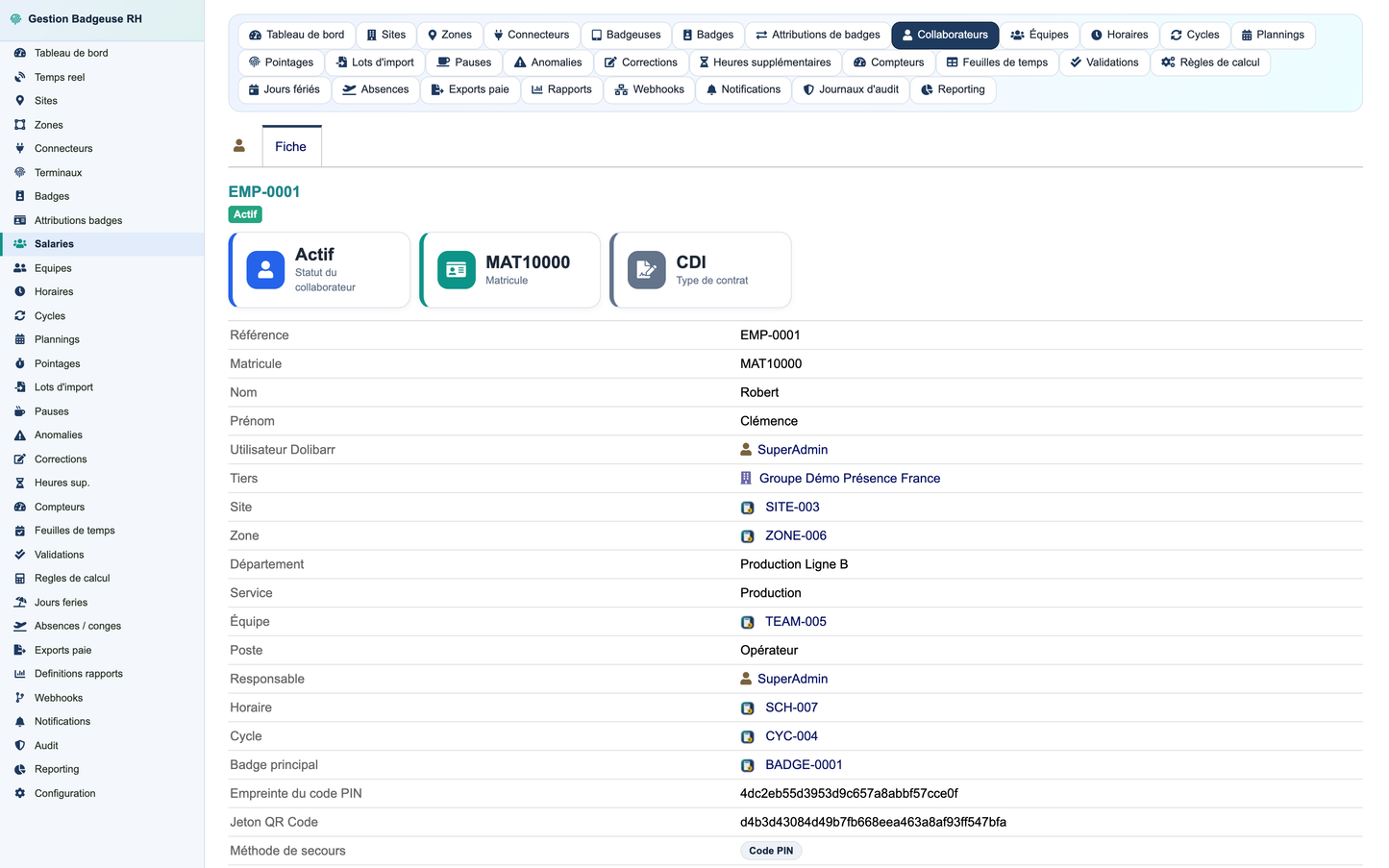Open Heures sup. in sidebar
Image resolution: width=1389 pixels, height=868 pixels.
[x=102, y=483]
